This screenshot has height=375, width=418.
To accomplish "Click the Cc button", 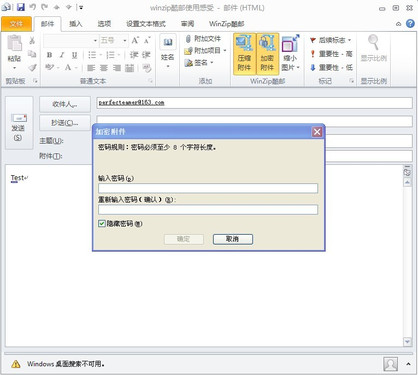I will coord(65,123).
